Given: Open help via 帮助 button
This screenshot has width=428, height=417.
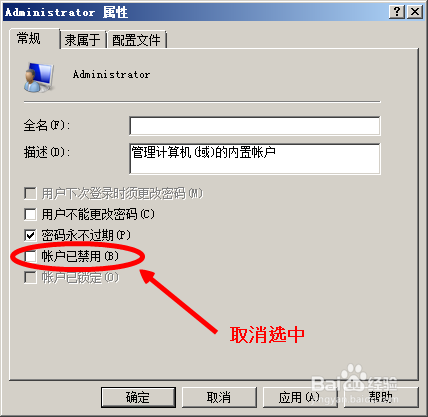Looking at the screenshot, I should click(x=381, y=397).
